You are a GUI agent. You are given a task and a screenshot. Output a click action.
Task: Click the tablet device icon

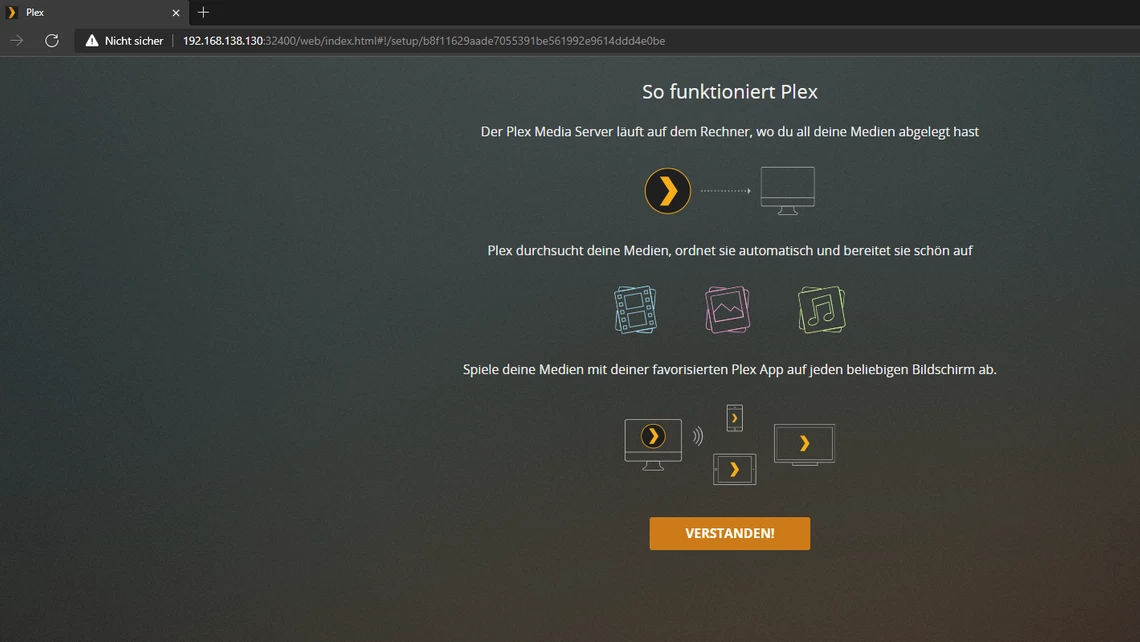(734, 469)
